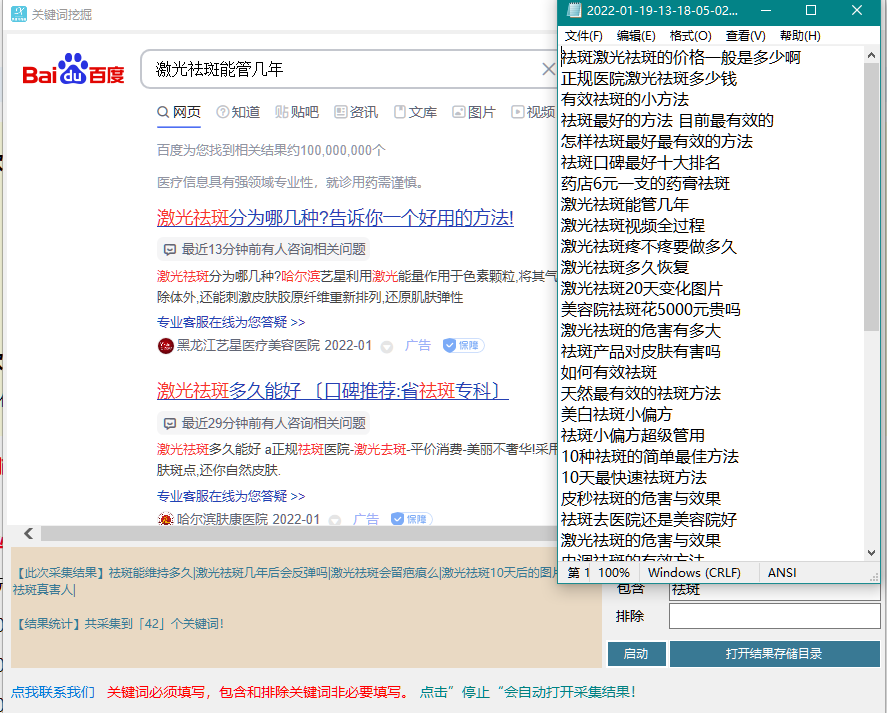Click the 黑龙江艺星 hospital avatar
This screenshot has height=713, width=887.
(165, 345)
